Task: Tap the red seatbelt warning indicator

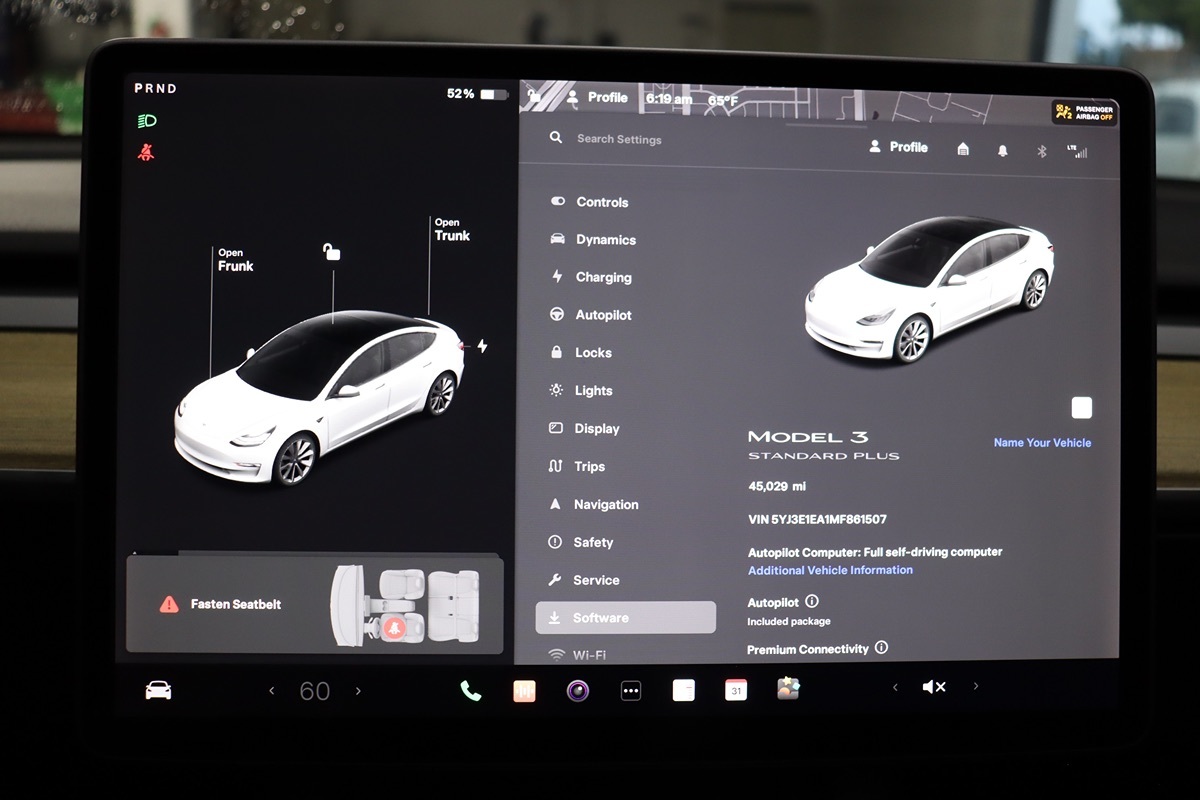Action: [146, 153]
